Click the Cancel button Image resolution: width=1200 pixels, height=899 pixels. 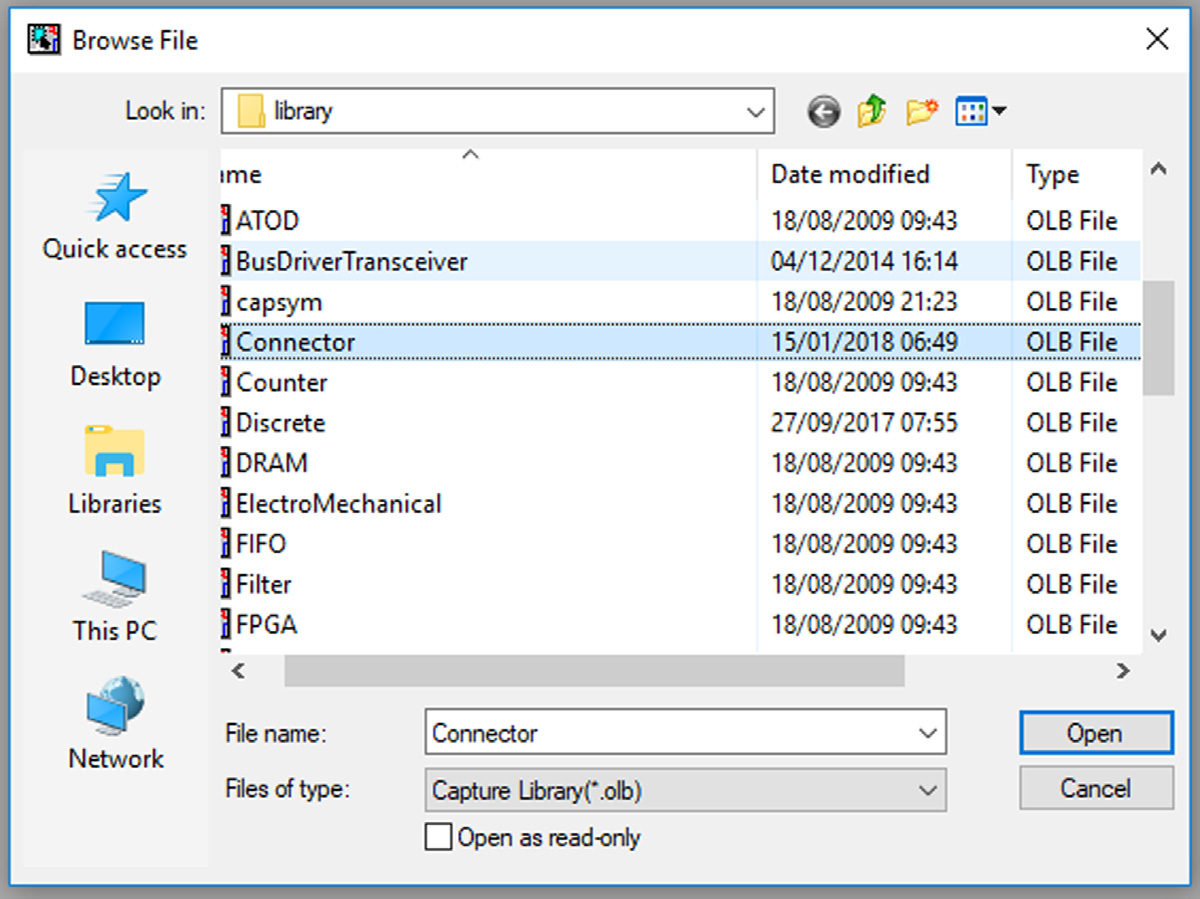click(x=1095, y=789)
